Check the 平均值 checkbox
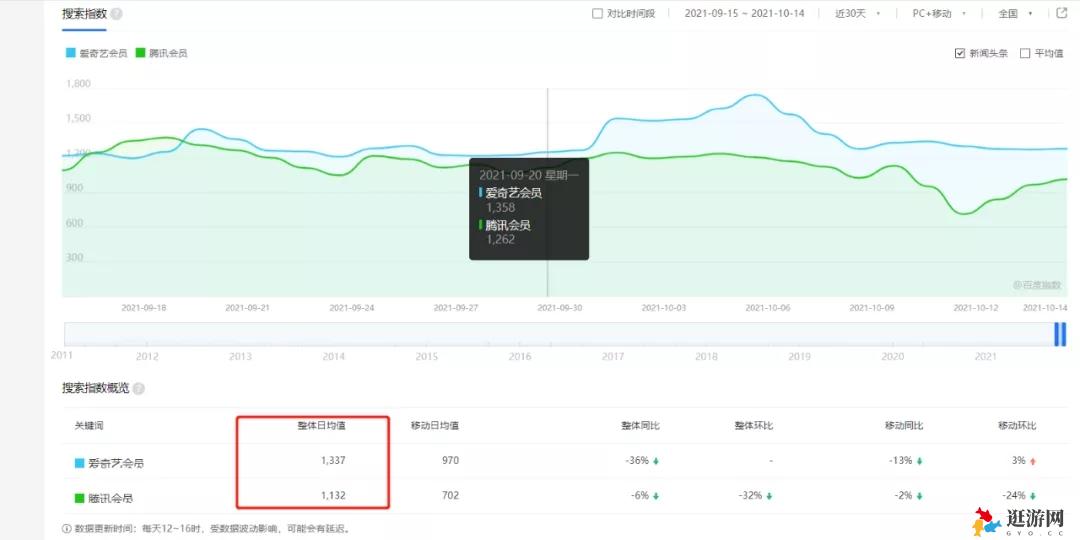Viewport: 1080px width, 540px height. pyautogui.click(x=1025, y=53)
